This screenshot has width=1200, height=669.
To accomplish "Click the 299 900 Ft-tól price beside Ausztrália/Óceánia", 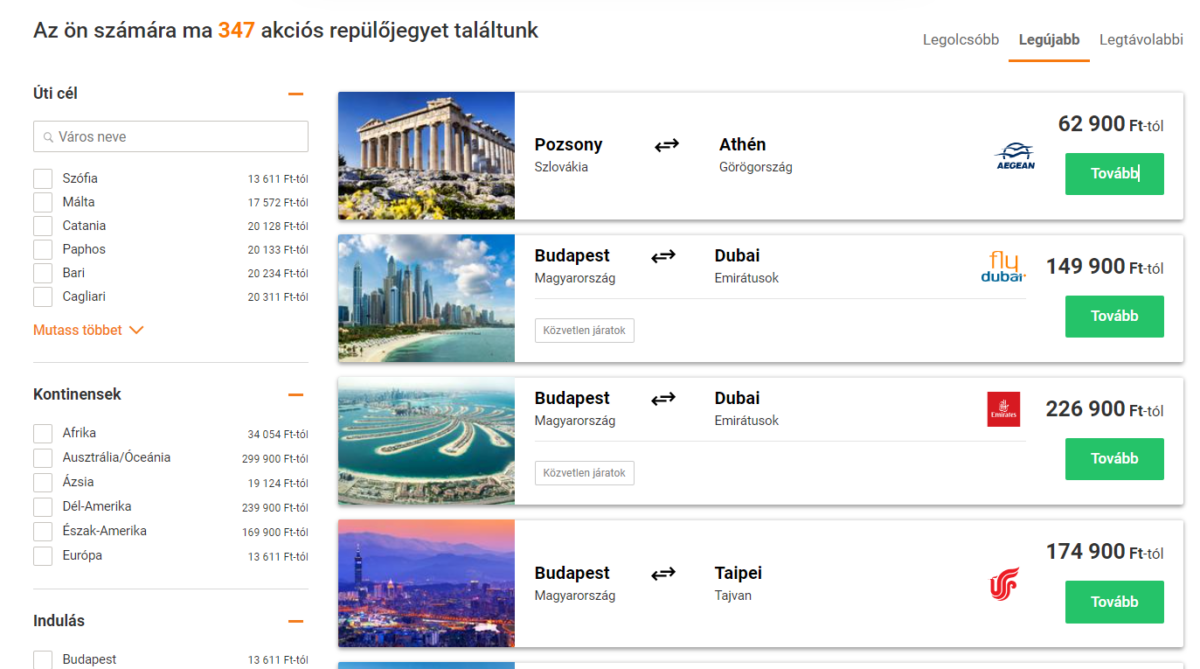I will 275,459.
